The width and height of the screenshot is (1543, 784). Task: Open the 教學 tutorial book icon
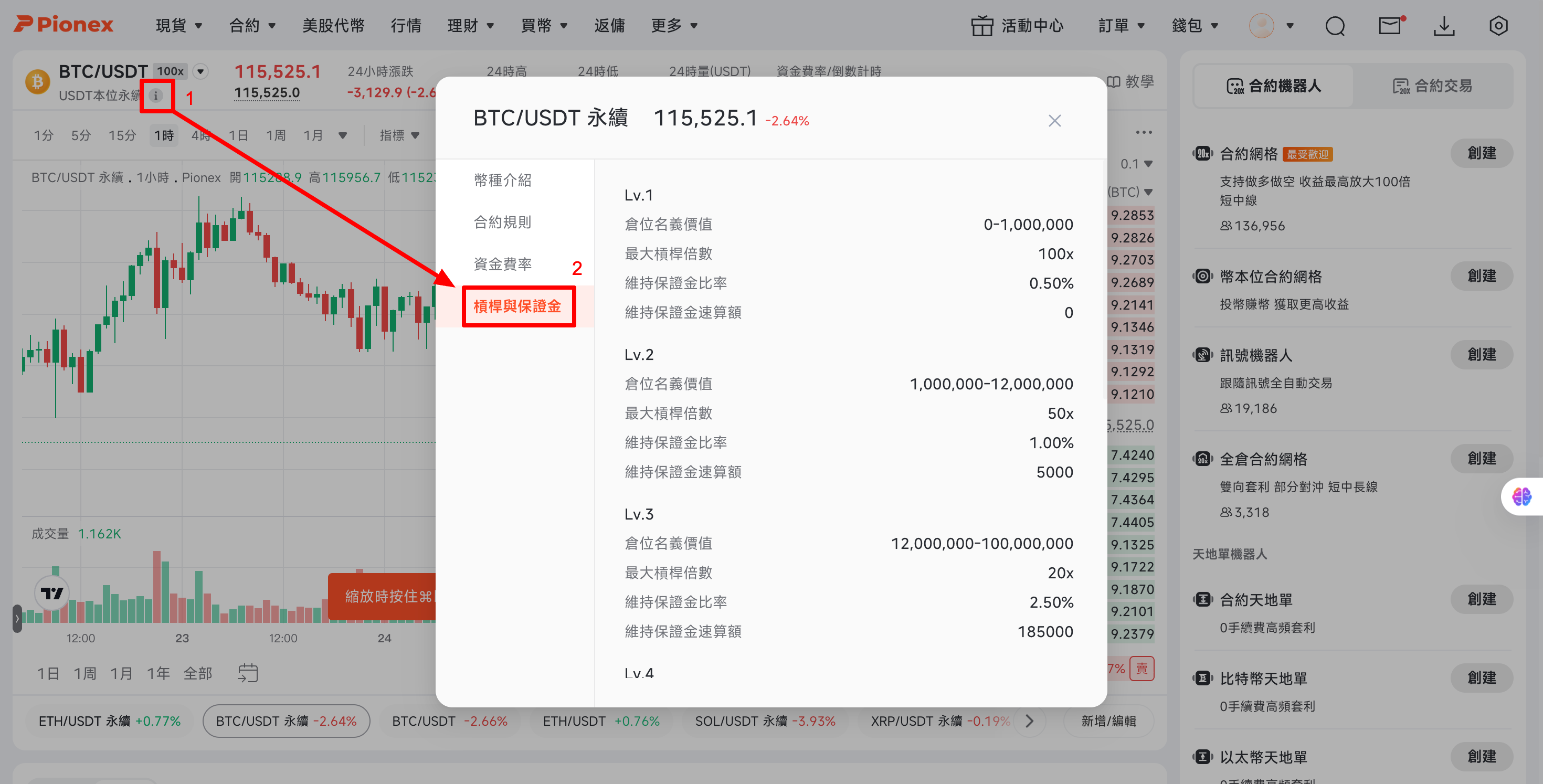[1113, 82]
